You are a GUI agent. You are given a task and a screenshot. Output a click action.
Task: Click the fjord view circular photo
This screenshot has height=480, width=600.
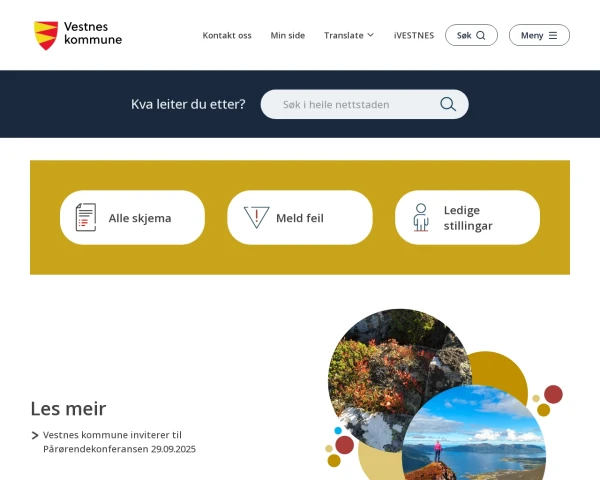474,434
